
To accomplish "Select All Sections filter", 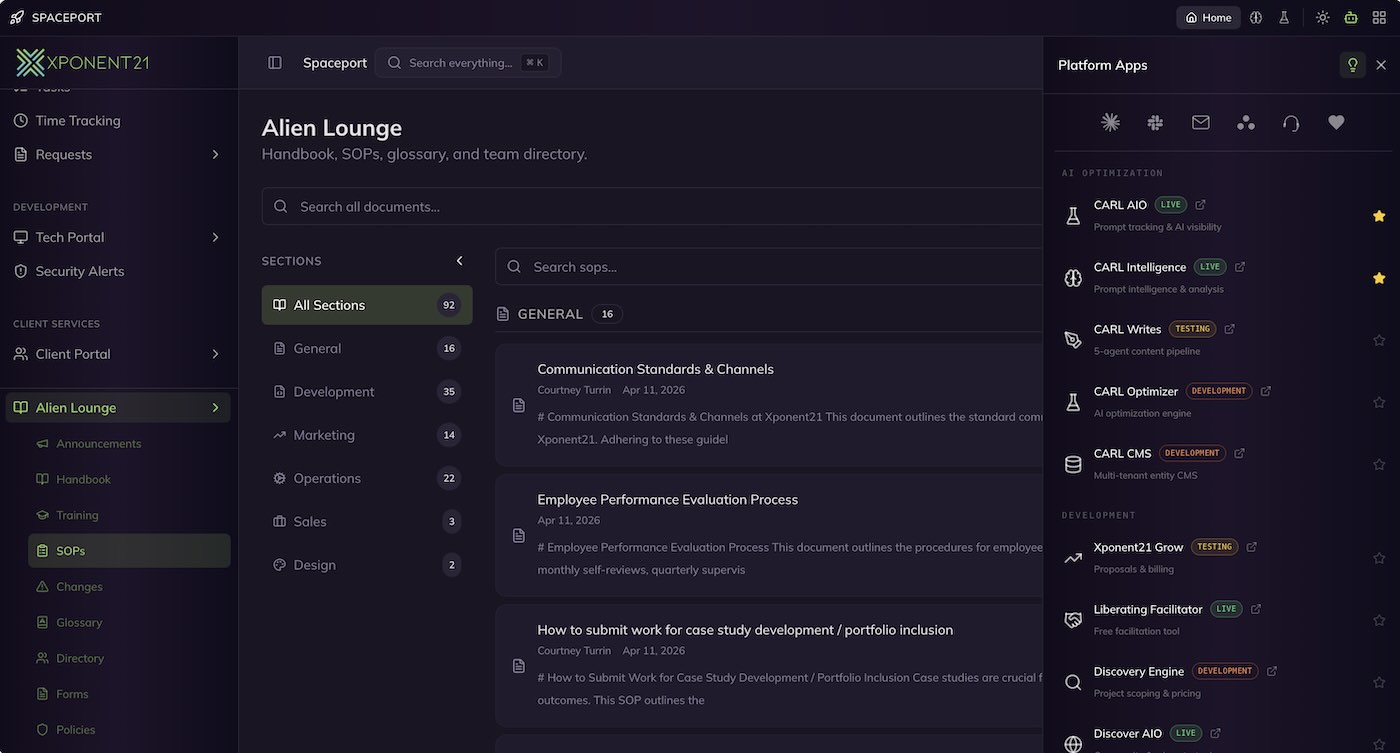I will coord(367,305).
